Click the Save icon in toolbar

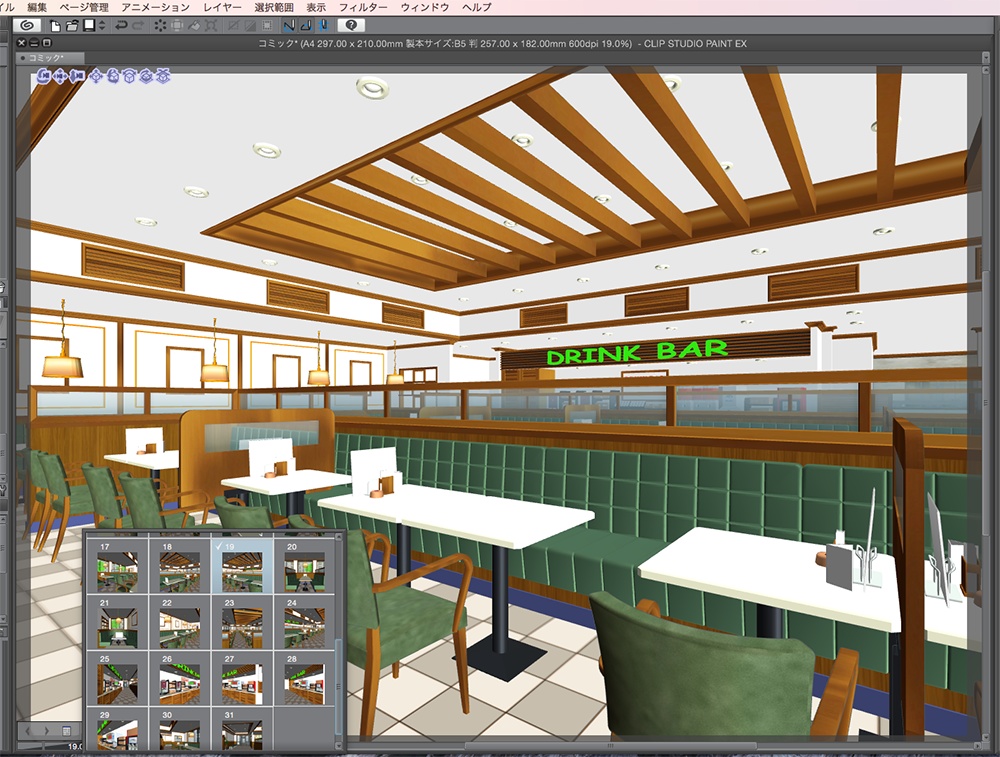(x=89, y=26)
